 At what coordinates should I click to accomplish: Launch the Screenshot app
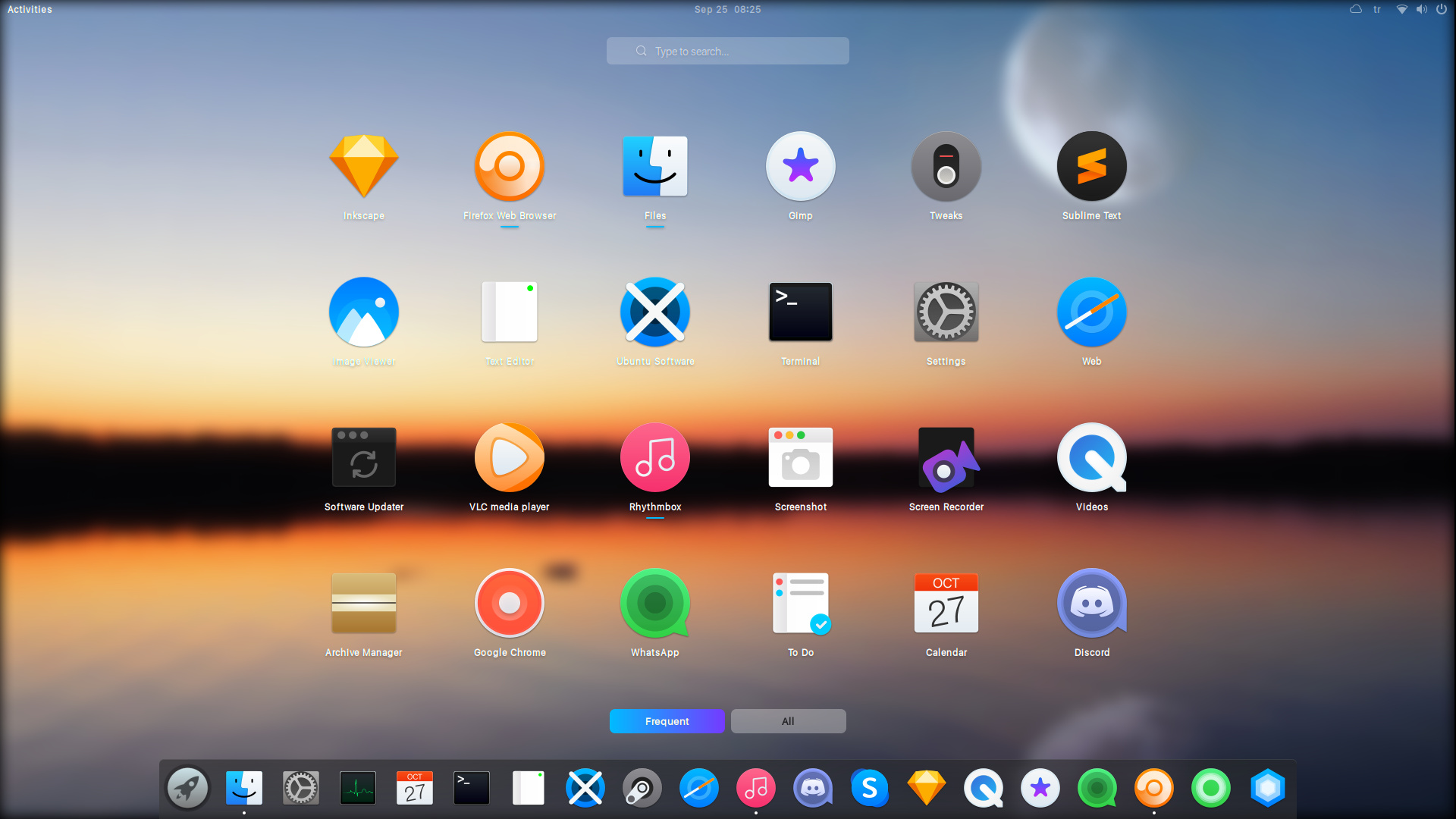(x=801, y=457)
